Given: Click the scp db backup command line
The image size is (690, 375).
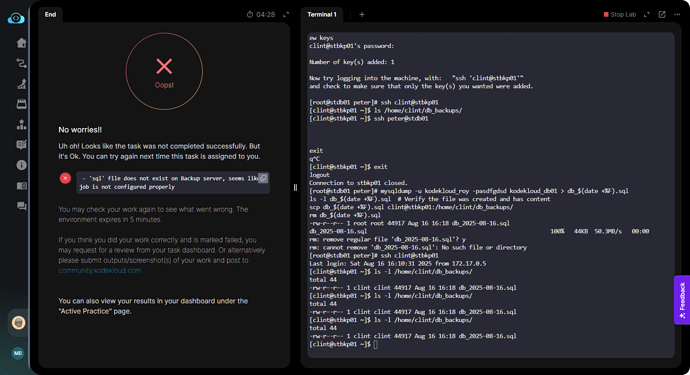Looking at the screenshot, I should point(411,207).
